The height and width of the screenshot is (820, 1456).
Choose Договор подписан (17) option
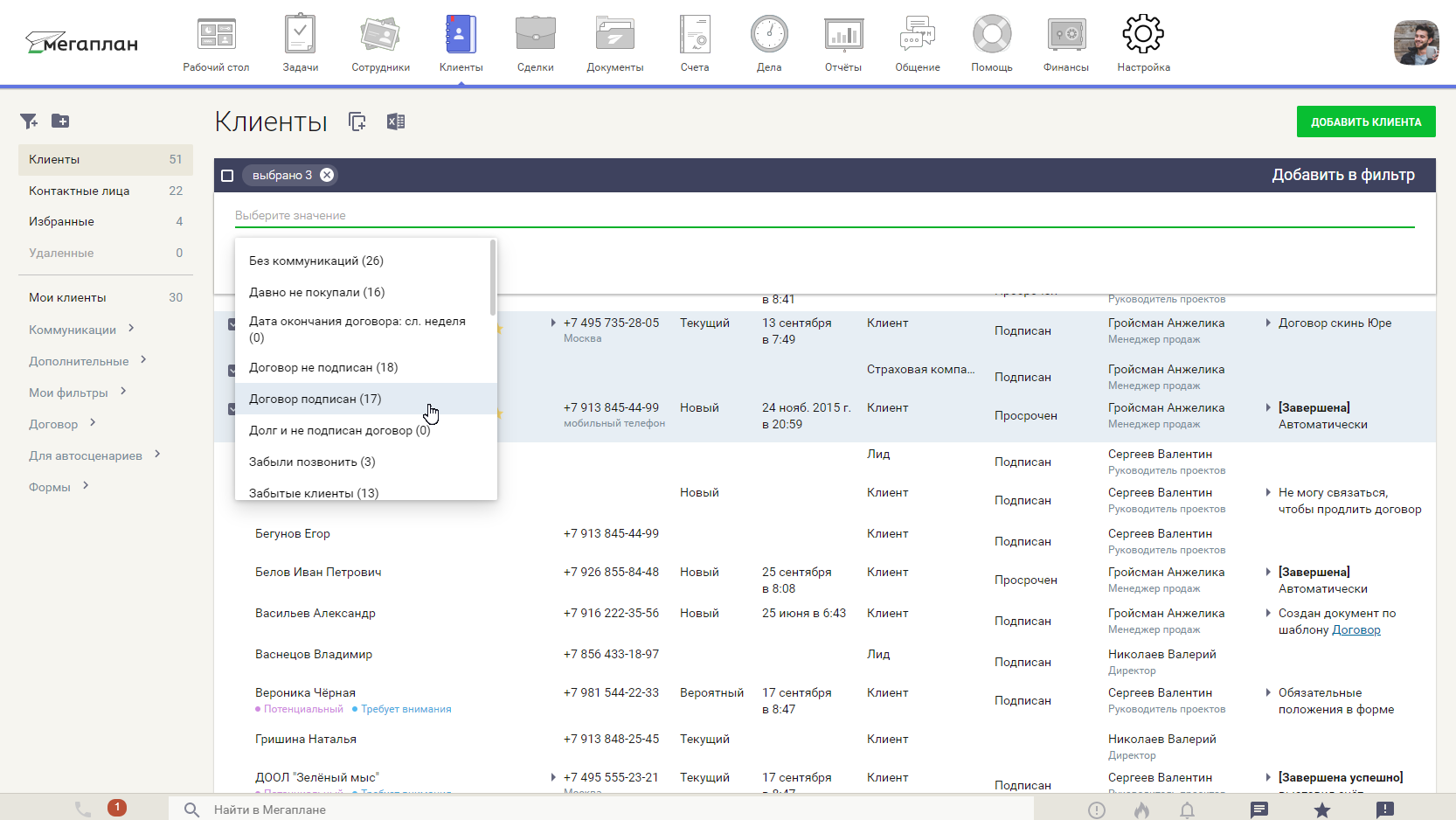tap(366, 399)
